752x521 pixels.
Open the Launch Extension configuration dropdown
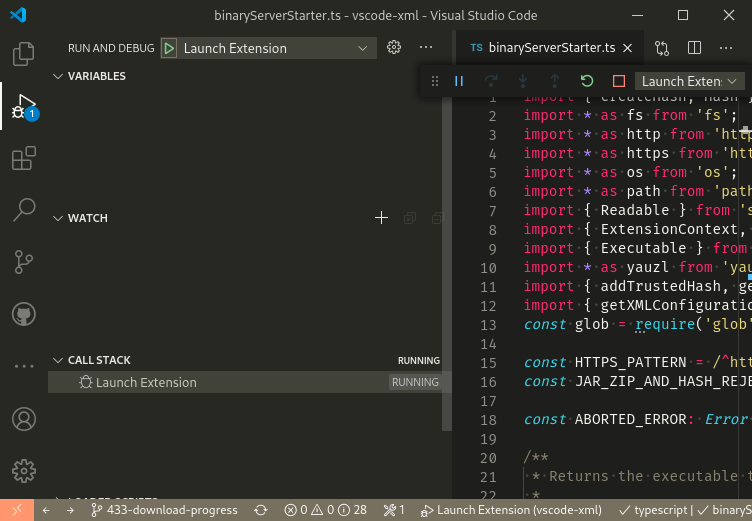(x=276, y=48)
